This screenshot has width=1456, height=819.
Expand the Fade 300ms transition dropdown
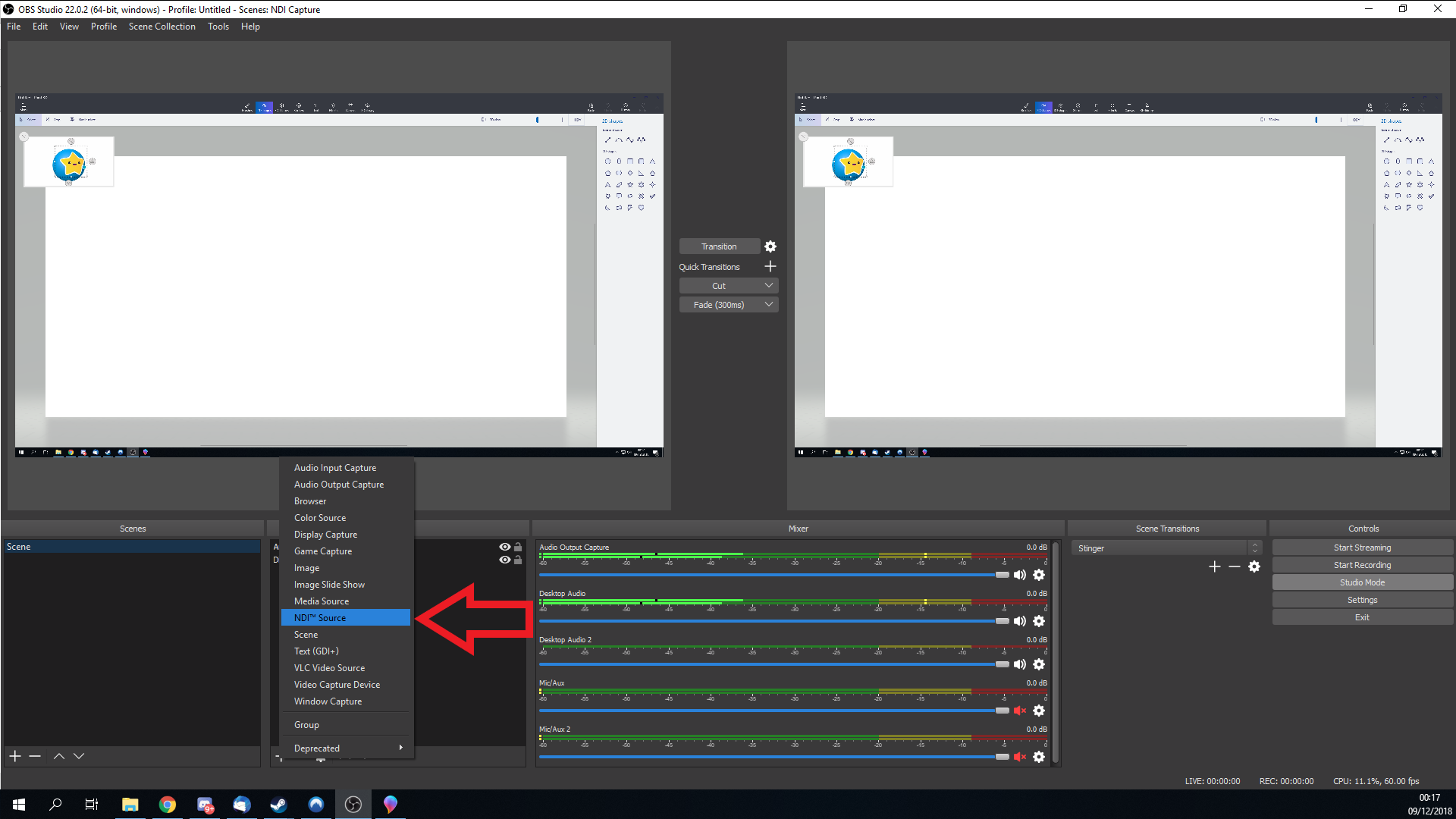point(769,304)
